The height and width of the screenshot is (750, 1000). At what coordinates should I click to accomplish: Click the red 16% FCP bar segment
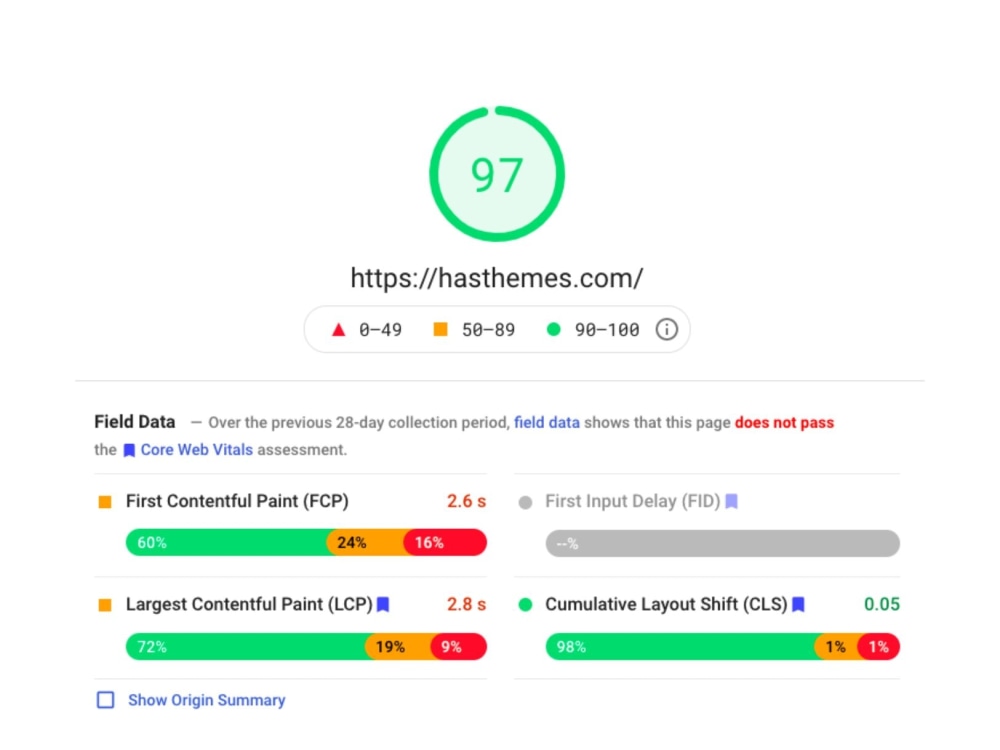[x=446, y=543]
